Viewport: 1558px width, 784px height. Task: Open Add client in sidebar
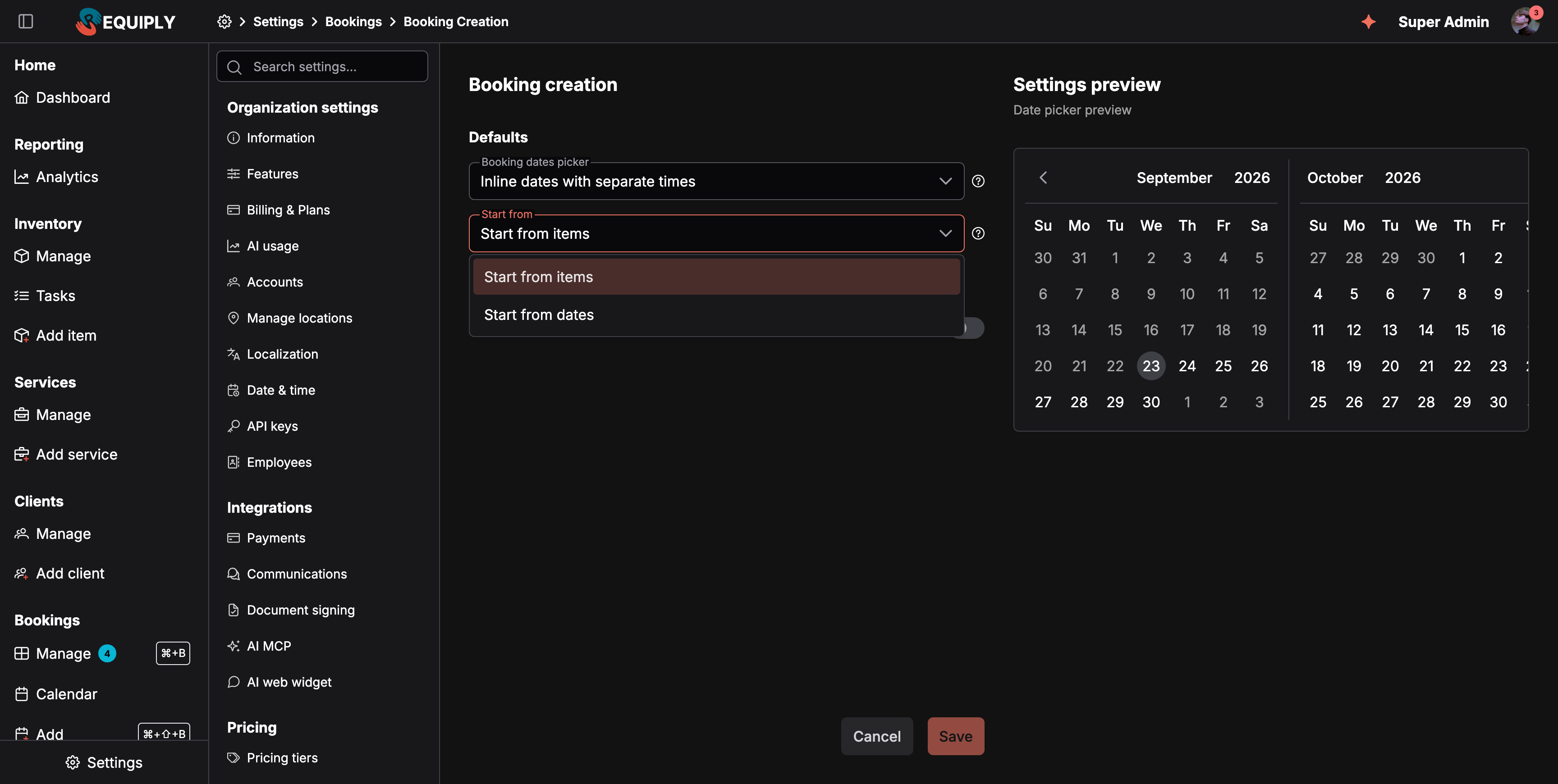click(x=59, y=574)
